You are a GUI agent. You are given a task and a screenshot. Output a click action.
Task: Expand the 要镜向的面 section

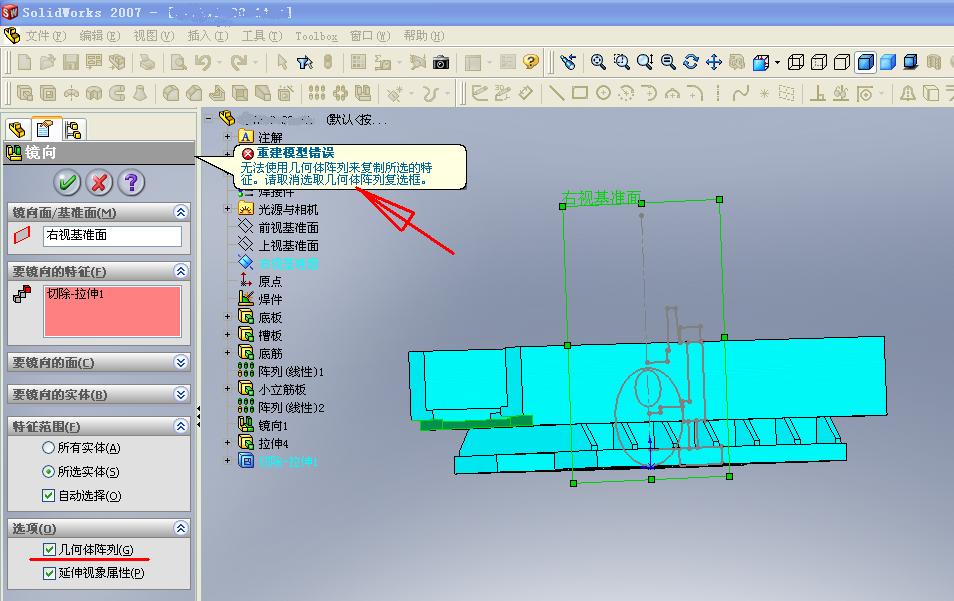pos(181,363)
